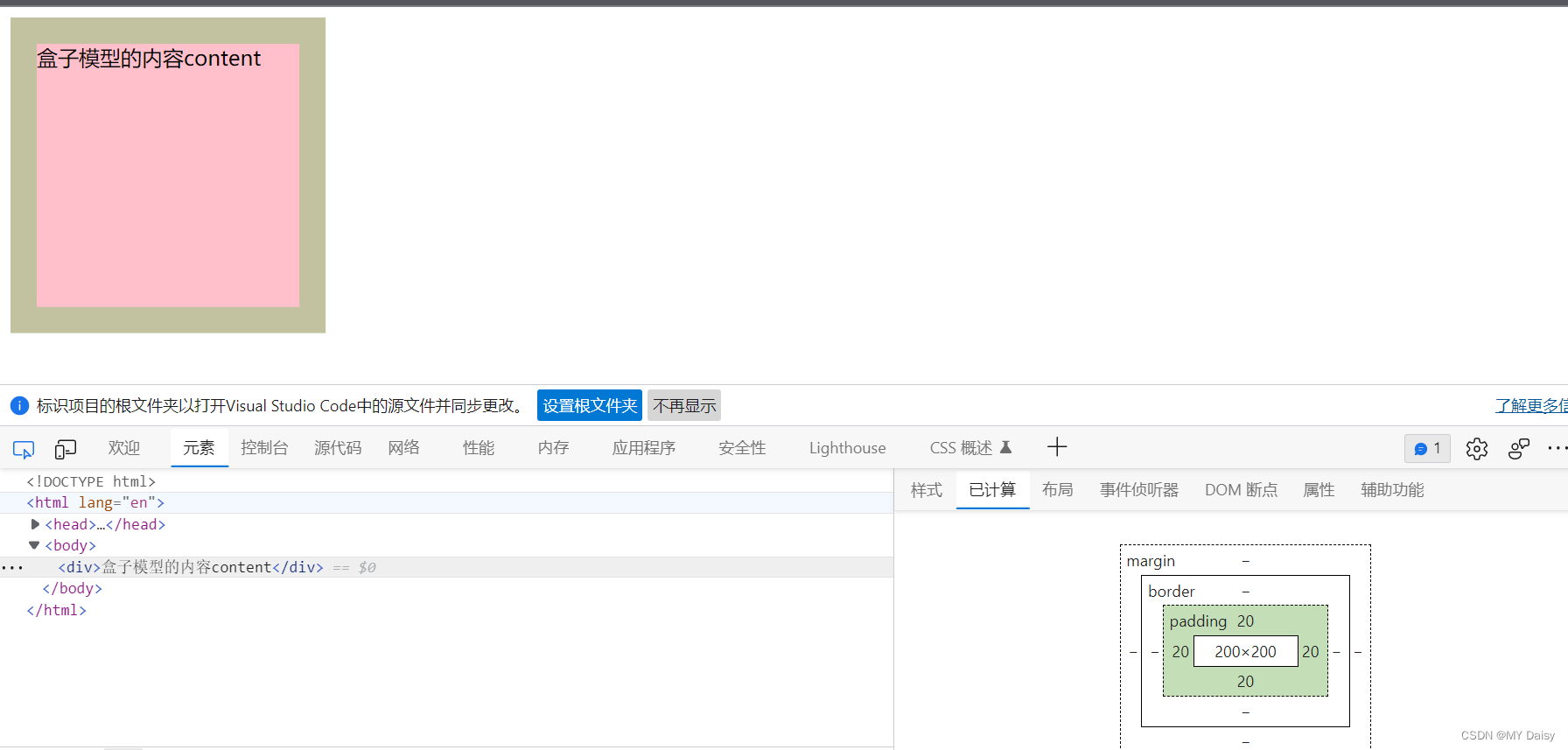Screen dimensions: 1568x750
Task: Open the 应用程序 tab
Action: (x=644, y=448)
